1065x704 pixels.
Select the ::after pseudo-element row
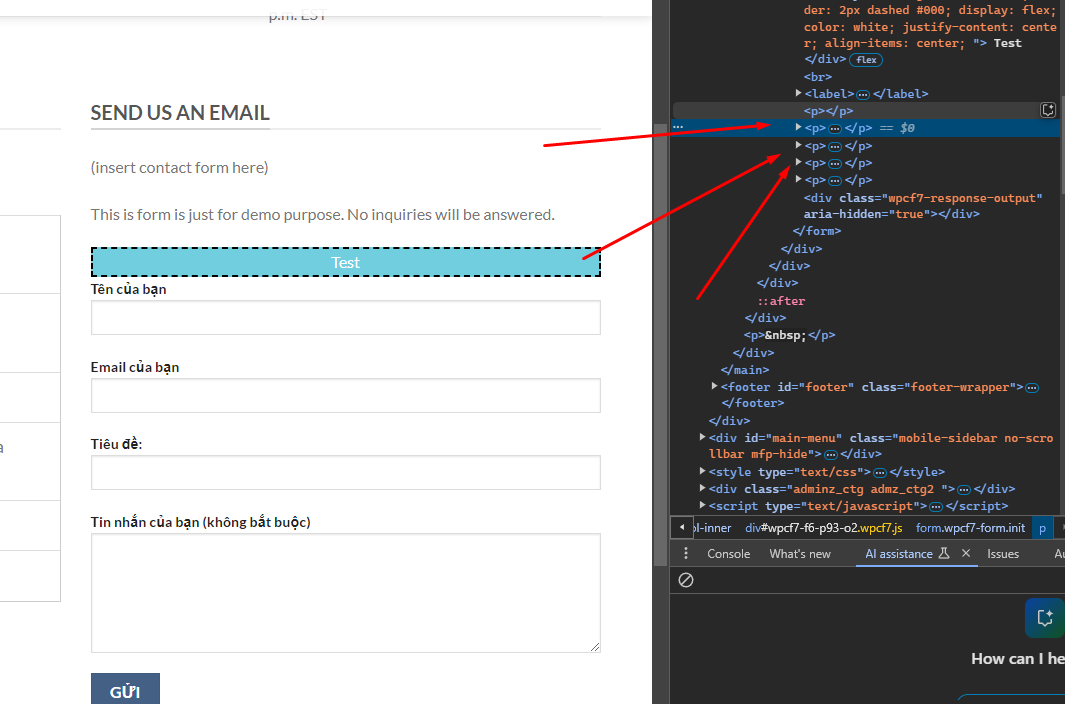click(781, 300)
